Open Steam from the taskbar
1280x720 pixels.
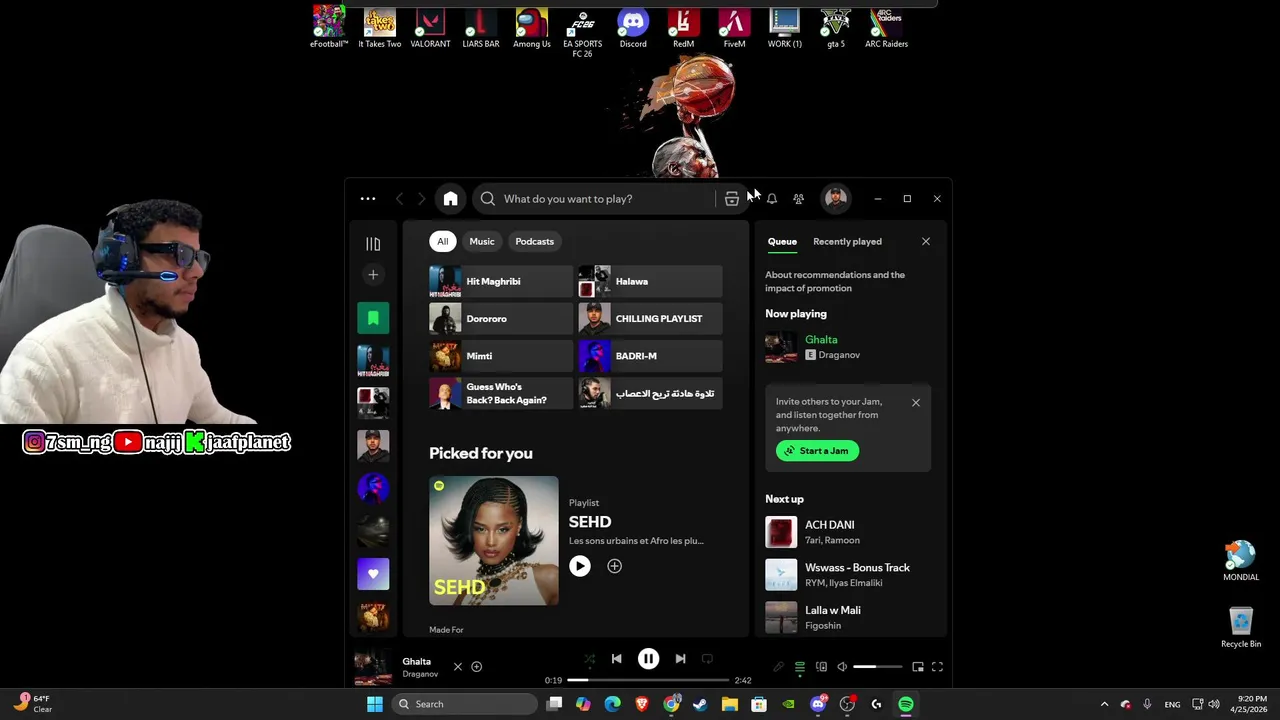700,704
